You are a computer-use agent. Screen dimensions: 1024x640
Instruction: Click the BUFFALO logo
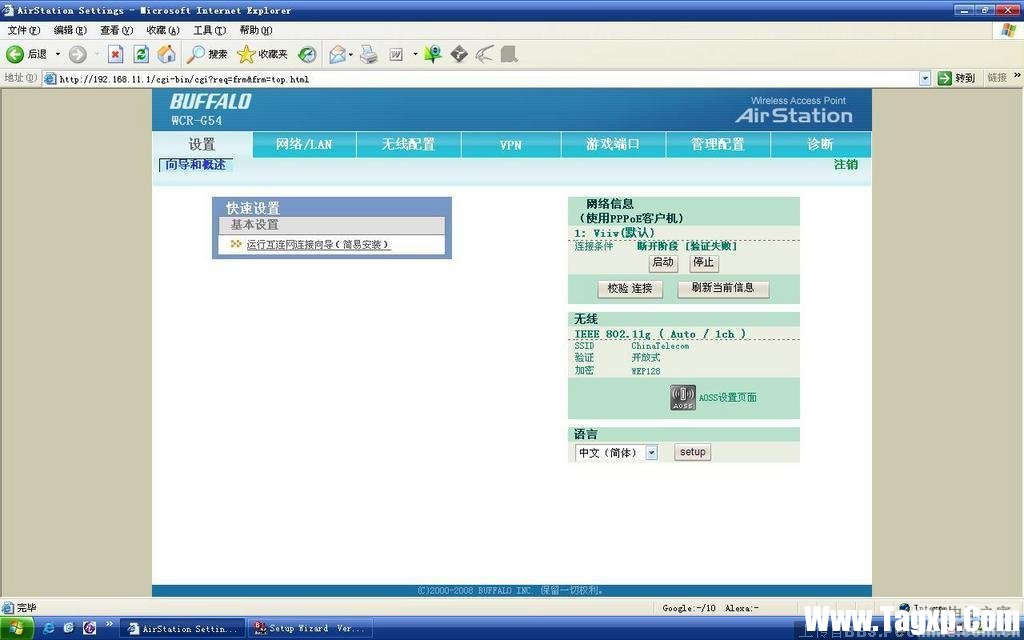tap(210, 102)
